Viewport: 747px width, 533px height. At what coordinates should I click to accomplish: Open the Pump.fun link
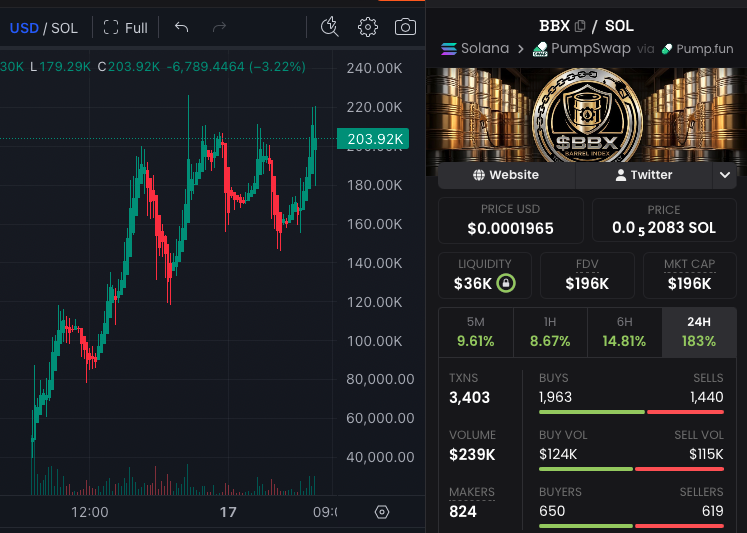click(697, 49)
